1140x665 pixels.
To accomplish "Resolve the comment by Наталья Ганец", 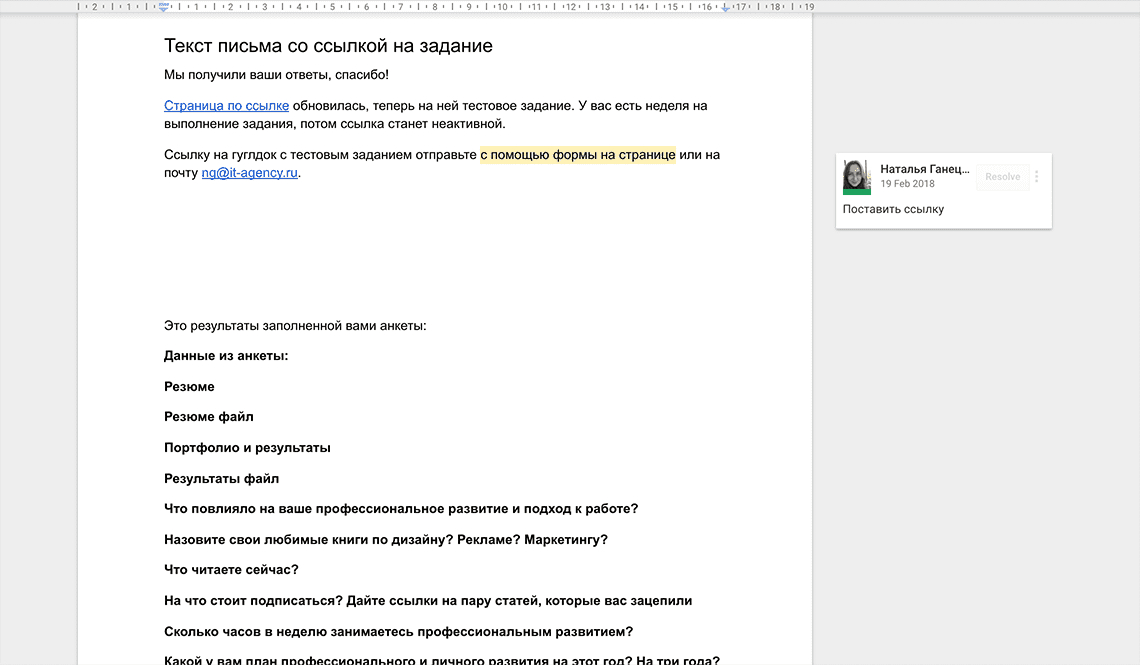I will [1002, 177].
